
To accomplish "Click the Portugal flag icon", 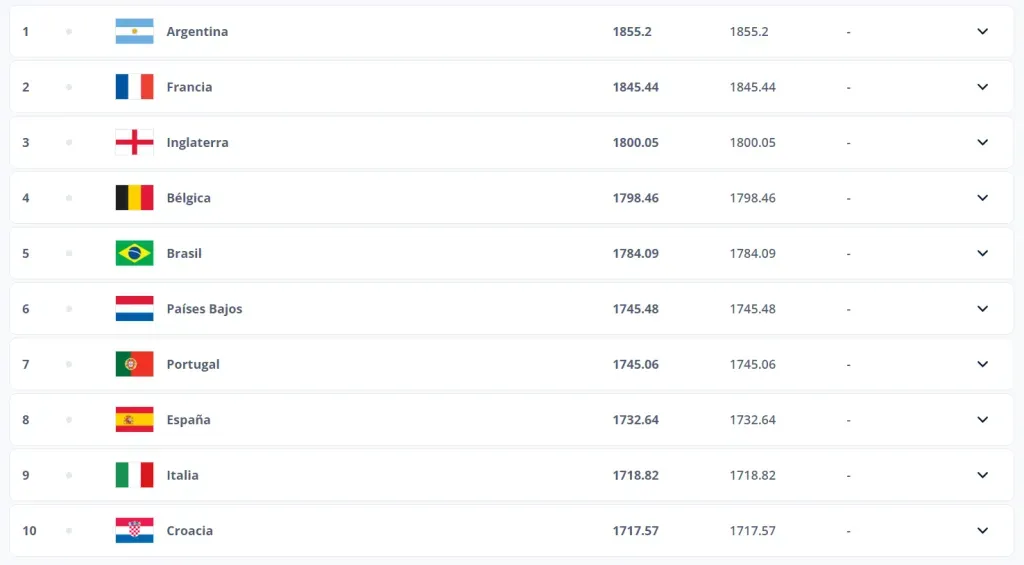I will tap(134, 364).
